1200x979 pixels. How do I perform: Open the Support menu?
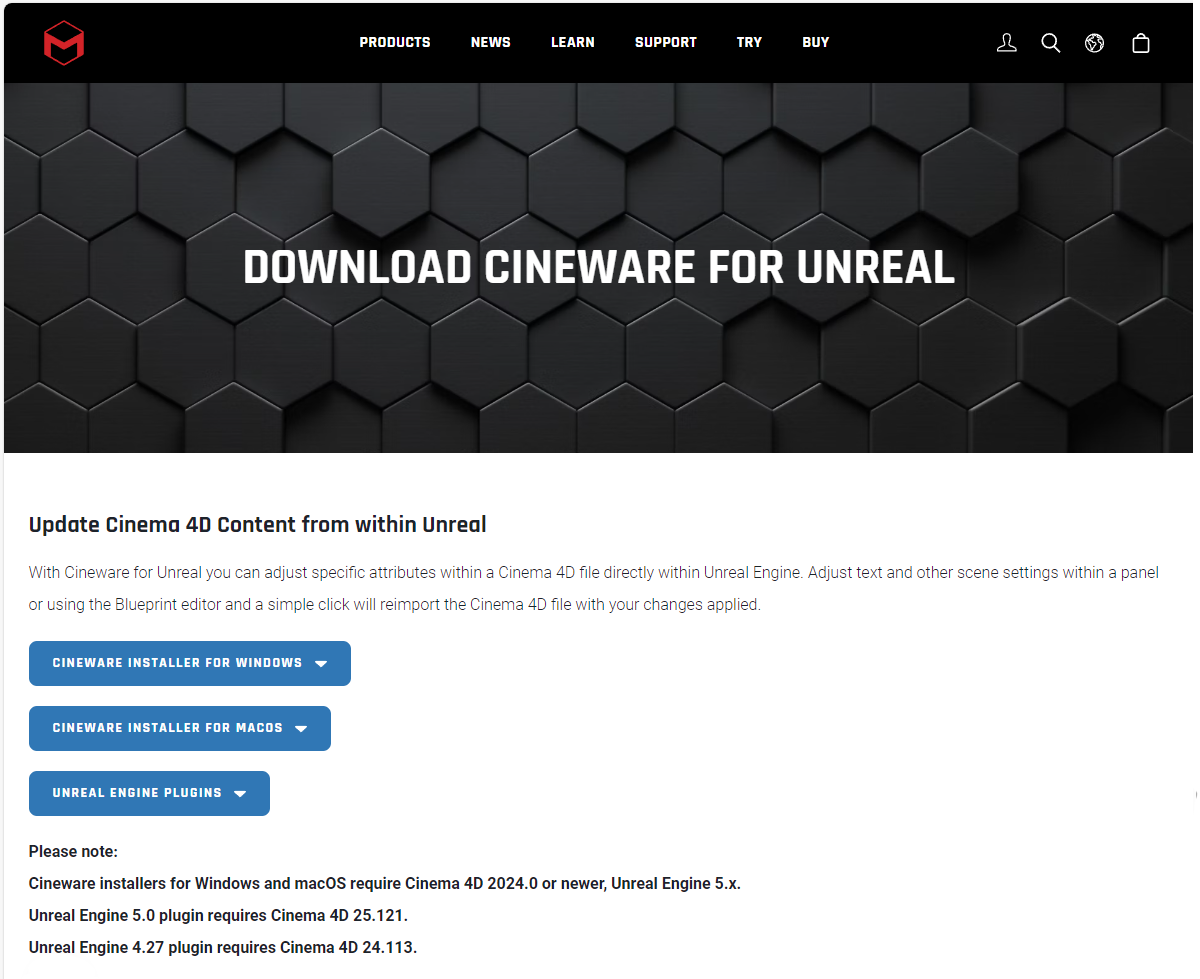point(666,42)
